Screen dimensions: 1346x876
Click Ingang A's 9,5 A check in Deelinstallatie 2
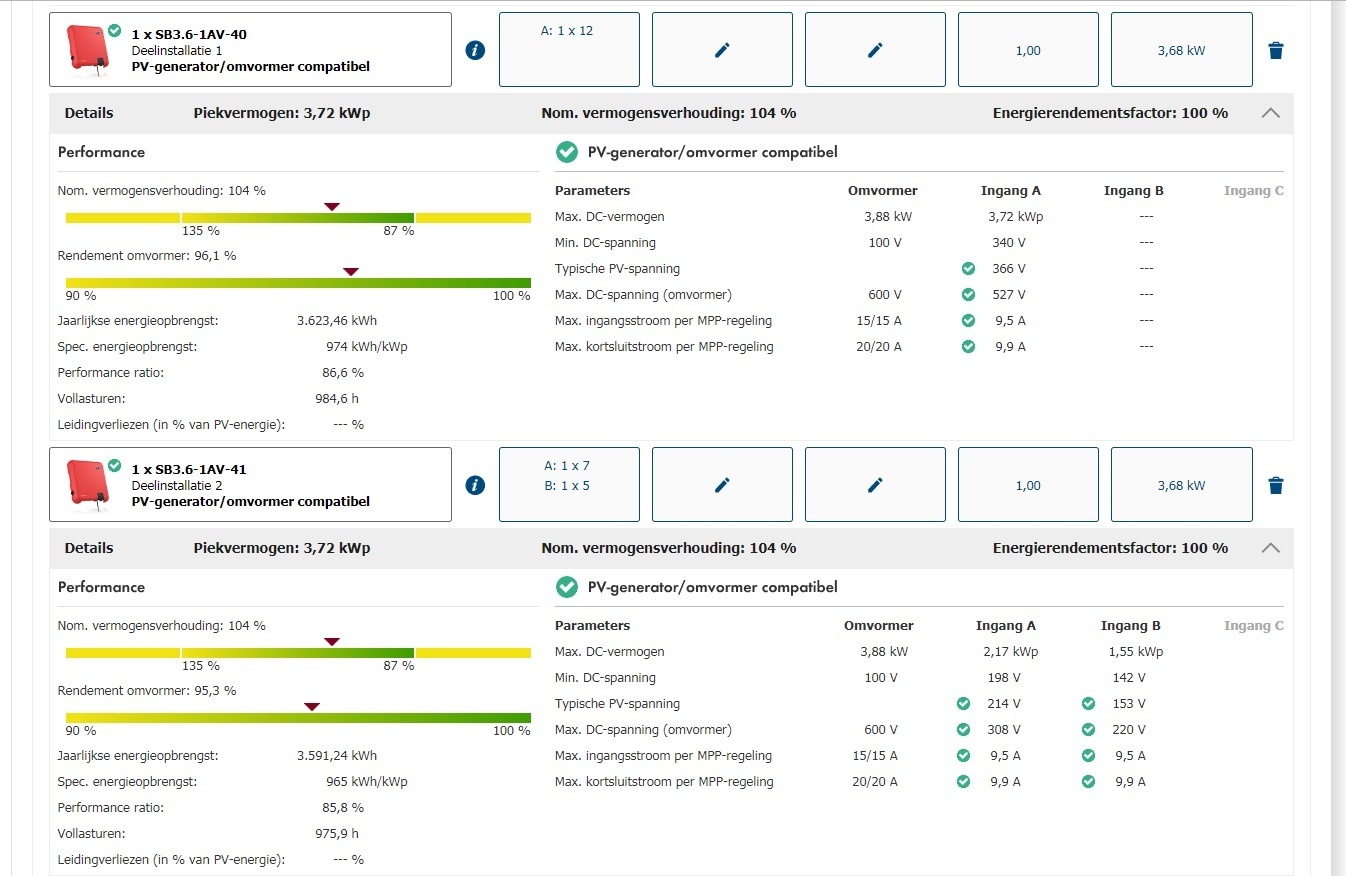963,756
